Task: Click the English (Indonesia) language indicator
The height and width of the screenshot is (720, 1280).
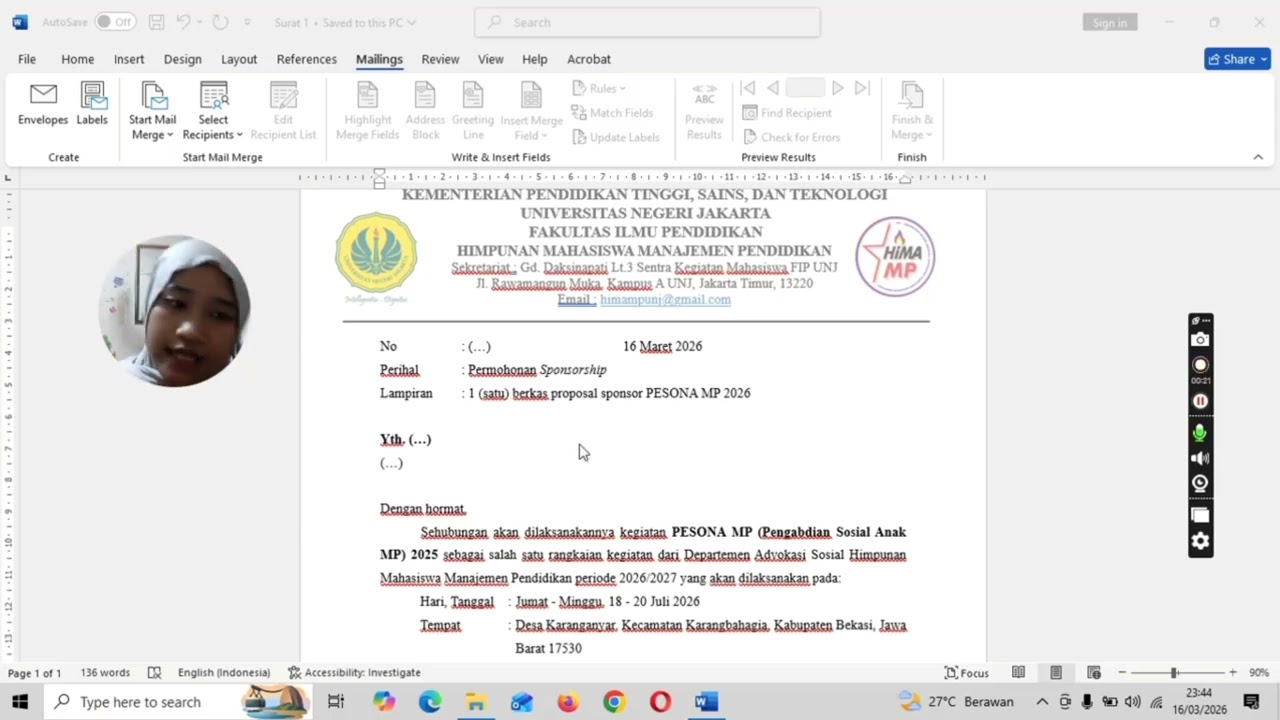Action: point(224,673)
